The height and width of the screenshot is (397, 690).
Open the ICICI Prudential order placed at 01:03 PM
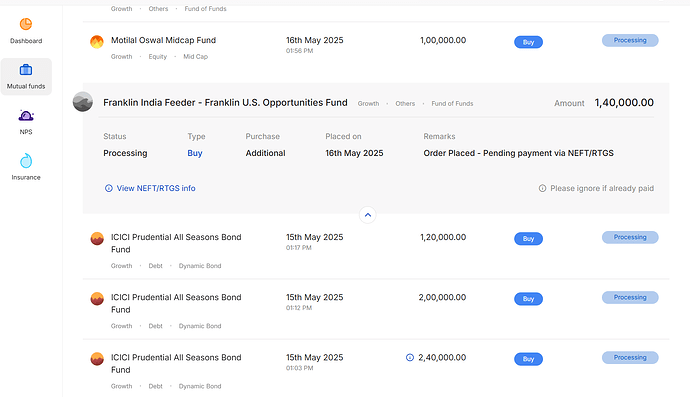376,369
